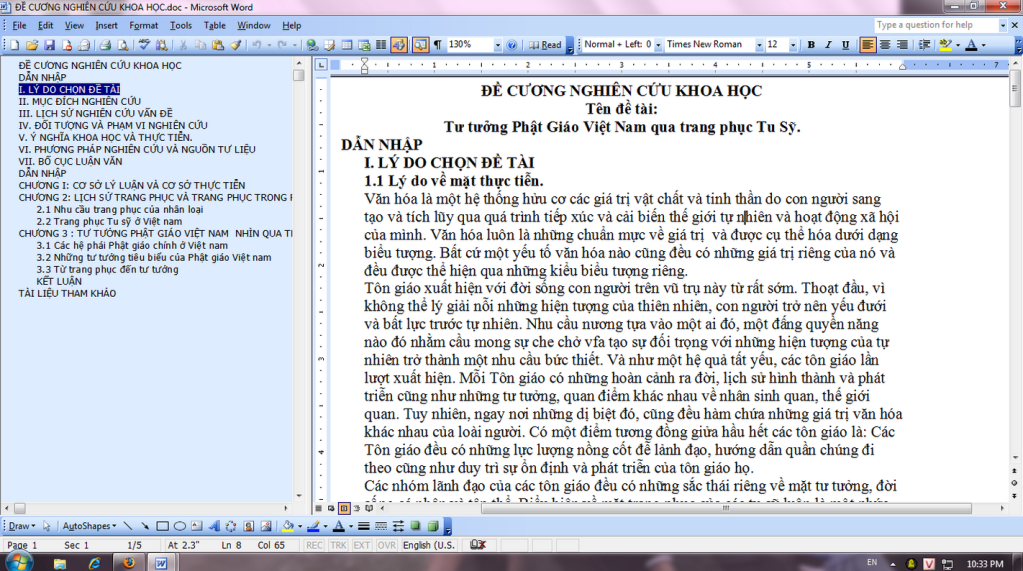The height and width of the screenshot is (571, 1023).
Task: Select the Rectangle shape tool
Action: point(162,526)
